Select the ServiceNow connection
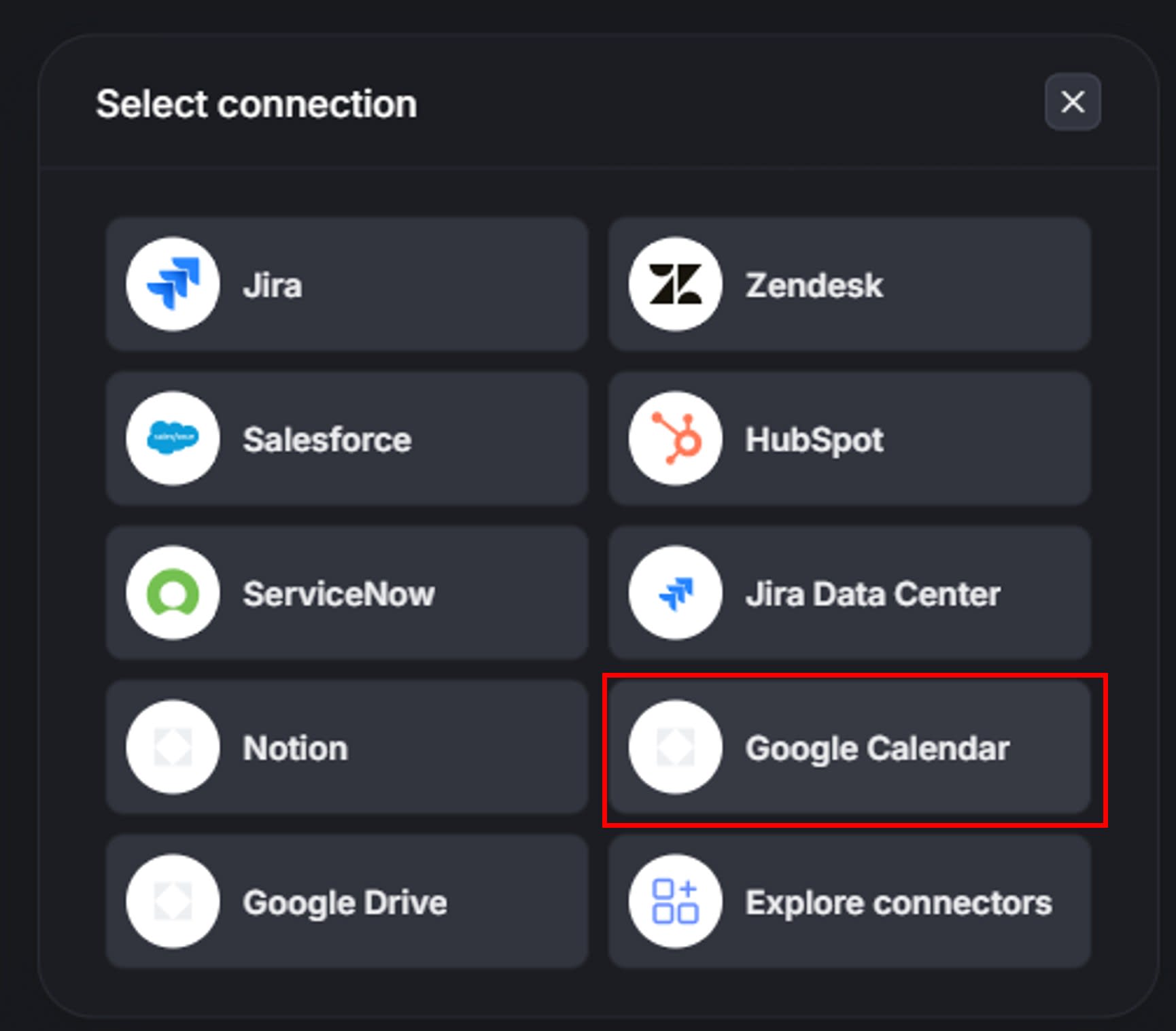Viewport: 1176px width, 1031px height. click(x=347, y=593)
